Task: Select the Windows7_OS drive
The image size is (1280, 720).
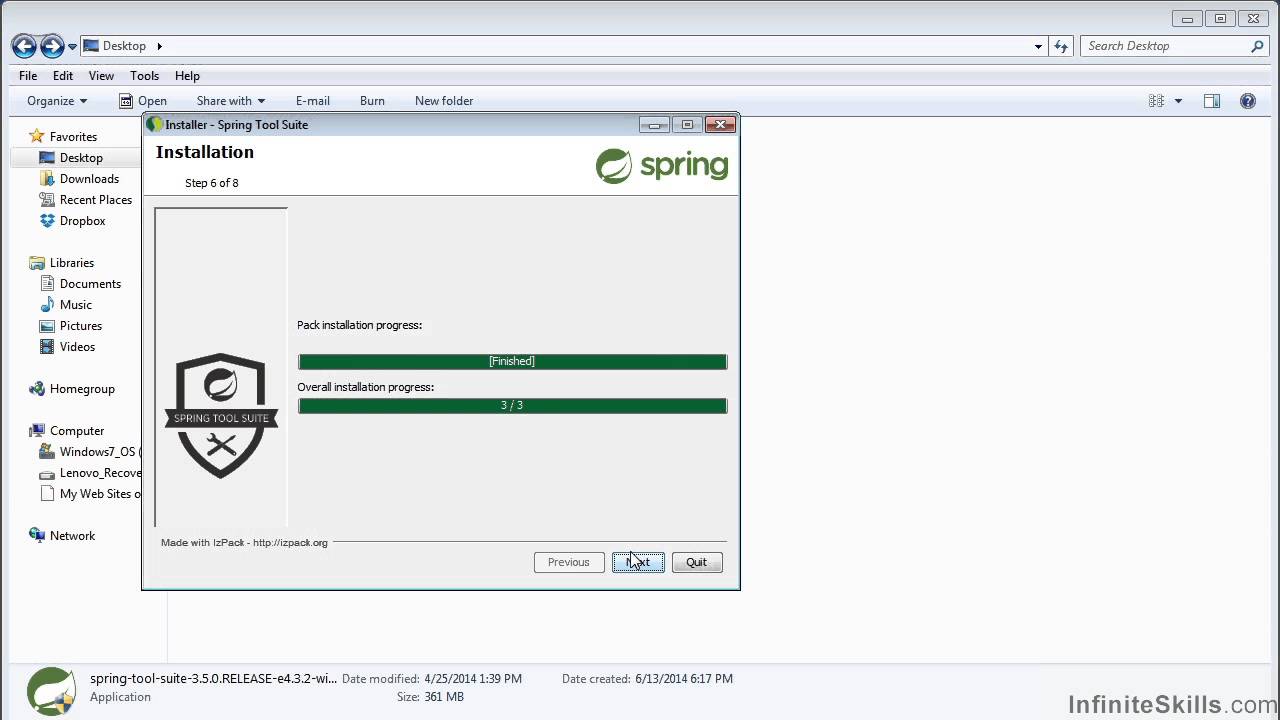Action: click(x=100, y=452)
